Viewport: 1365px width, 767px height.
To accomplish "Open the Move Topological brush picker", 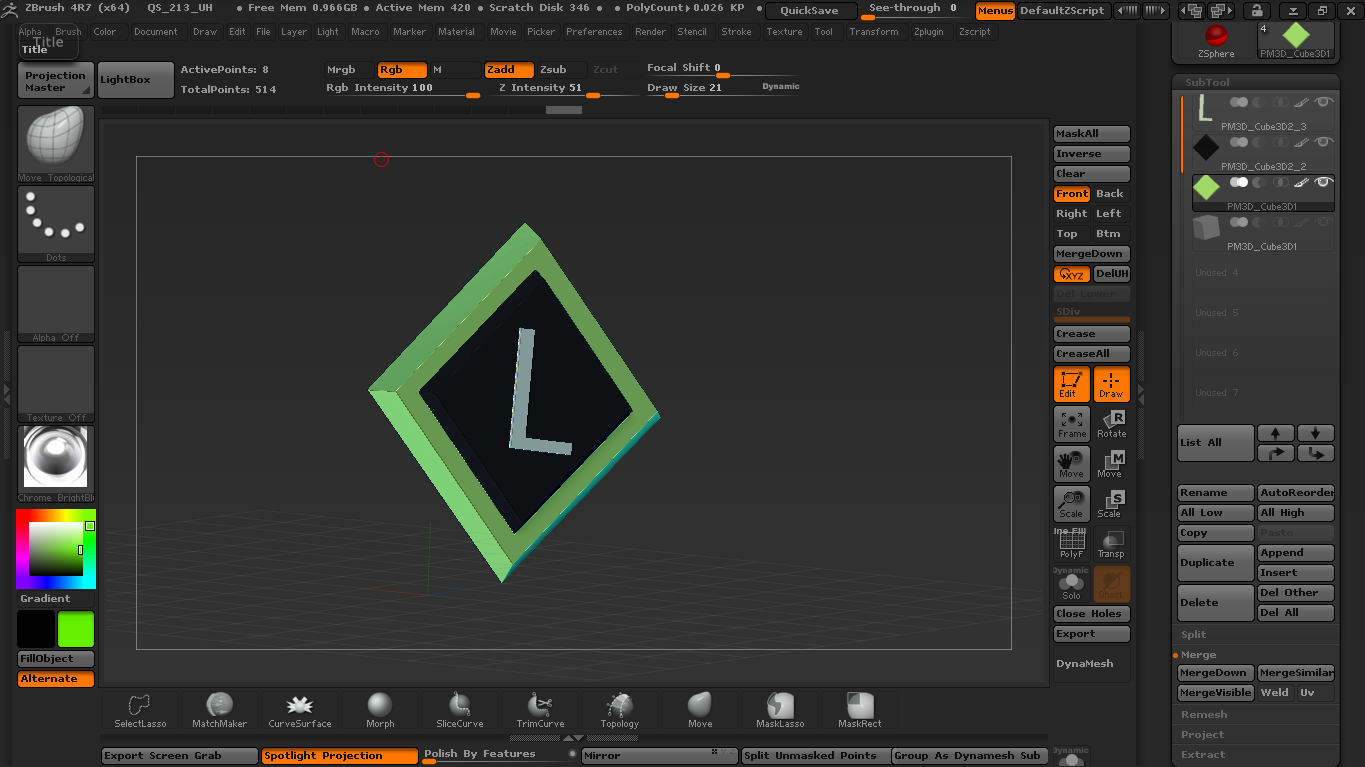I will pyautogui.click(x=56, y=144).
